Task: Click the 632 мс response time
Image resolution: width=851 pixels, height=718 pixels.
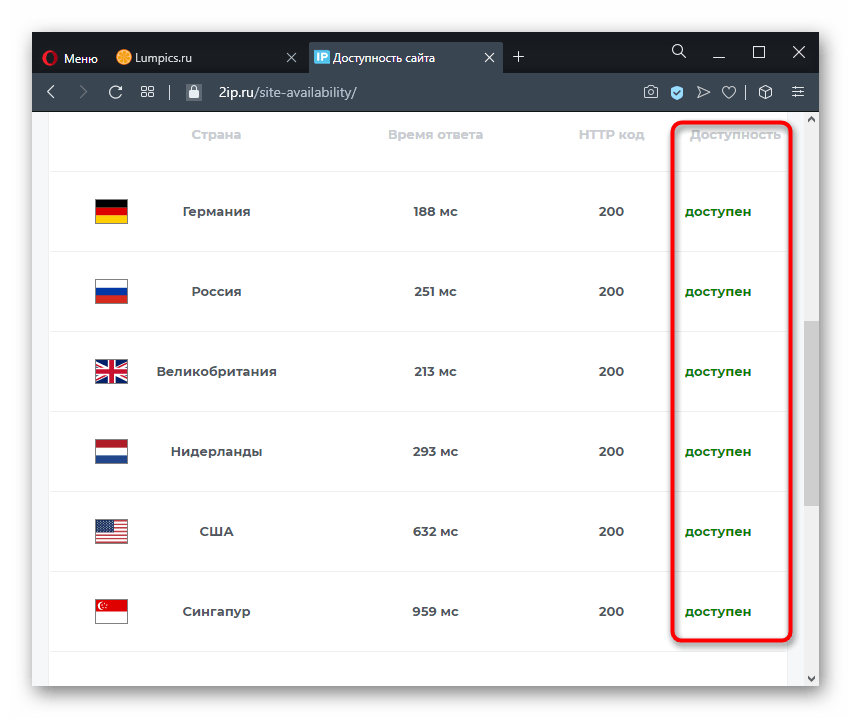Action: [435, 531]
